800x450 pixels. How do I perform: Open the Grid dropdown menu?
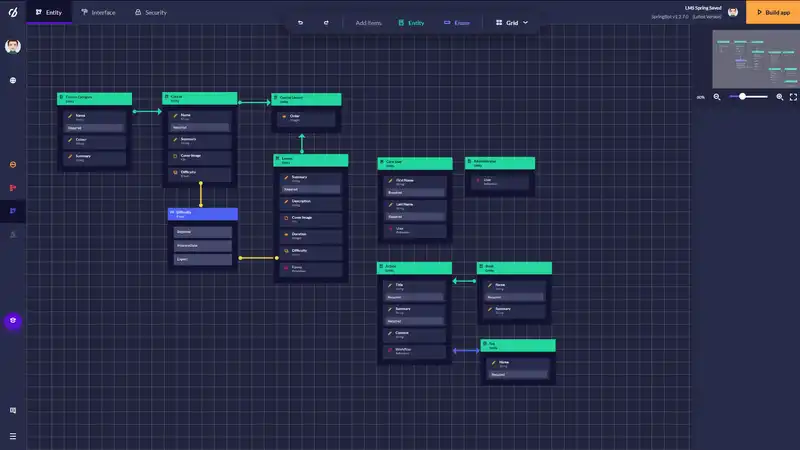tap(512, 22)
